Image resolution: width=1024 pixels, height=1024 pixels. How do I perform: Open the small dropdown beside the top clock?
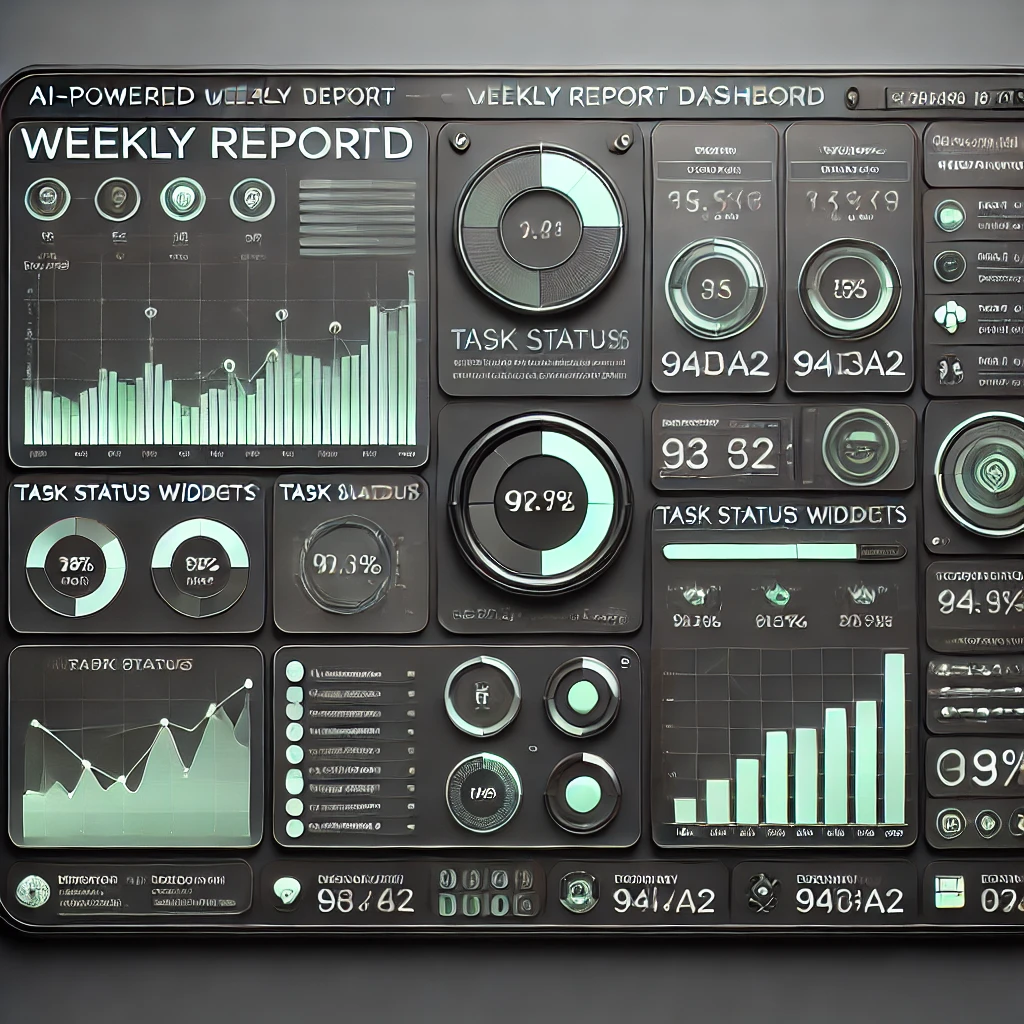pos(851,97)
